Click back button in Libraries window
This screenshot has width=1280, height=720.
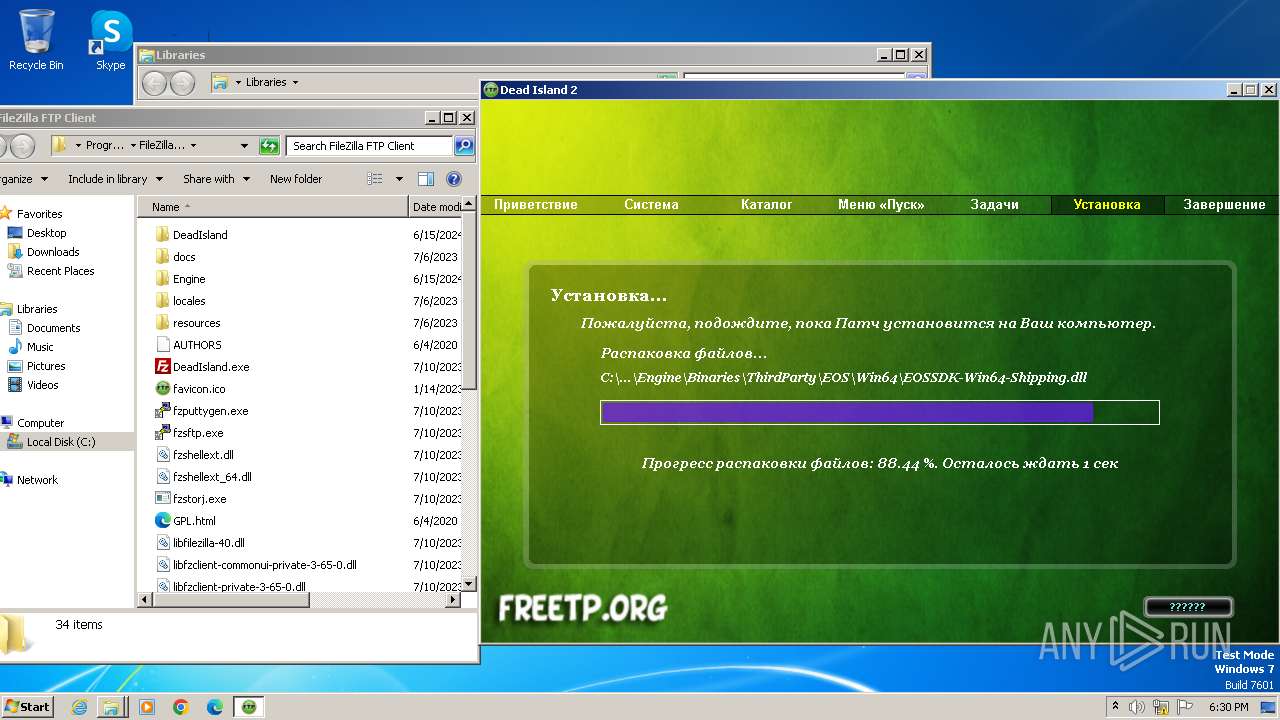point(154,83)
